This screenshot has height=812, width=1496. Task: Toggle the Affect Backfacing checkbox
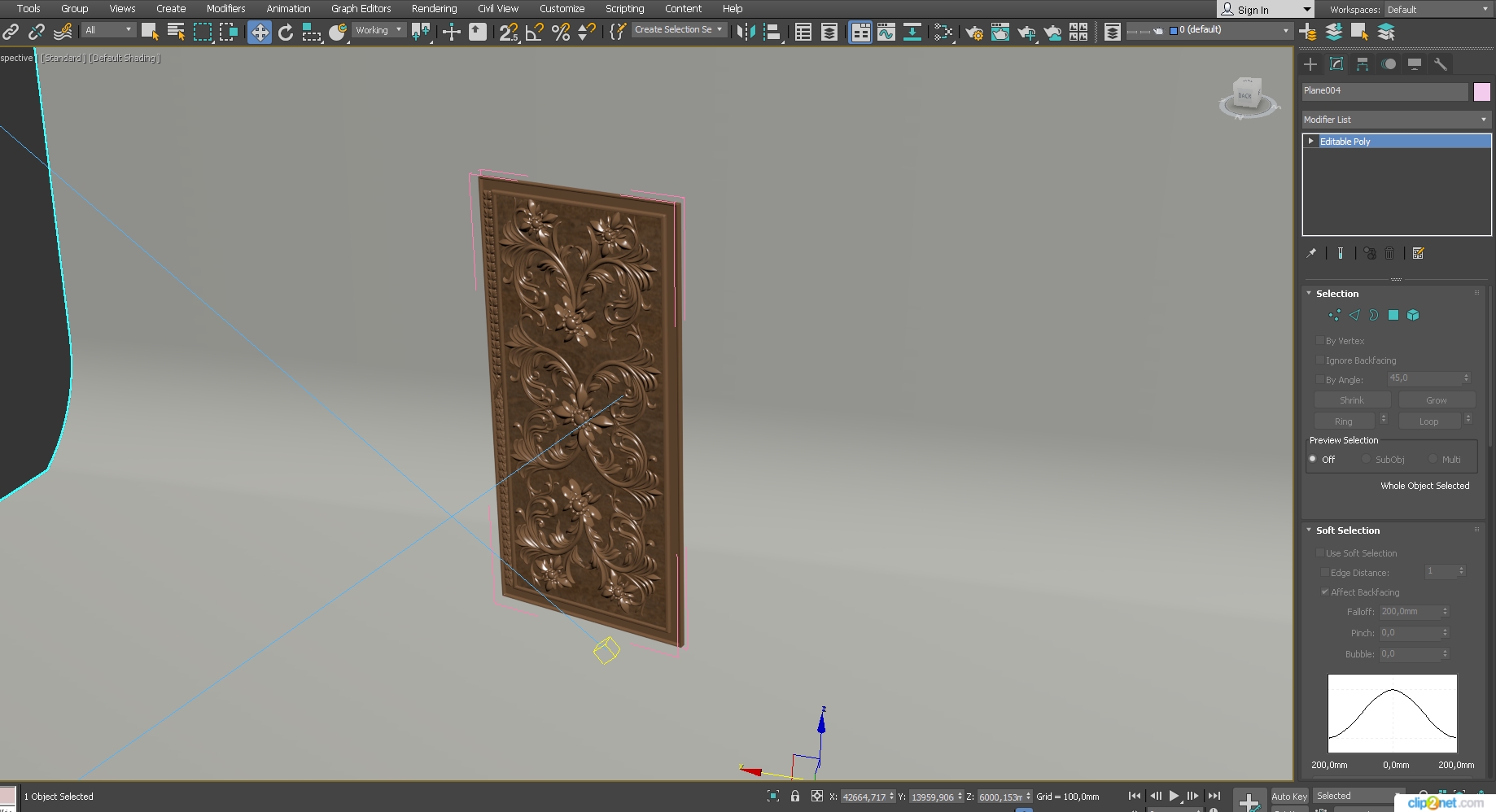point(1325,592)
